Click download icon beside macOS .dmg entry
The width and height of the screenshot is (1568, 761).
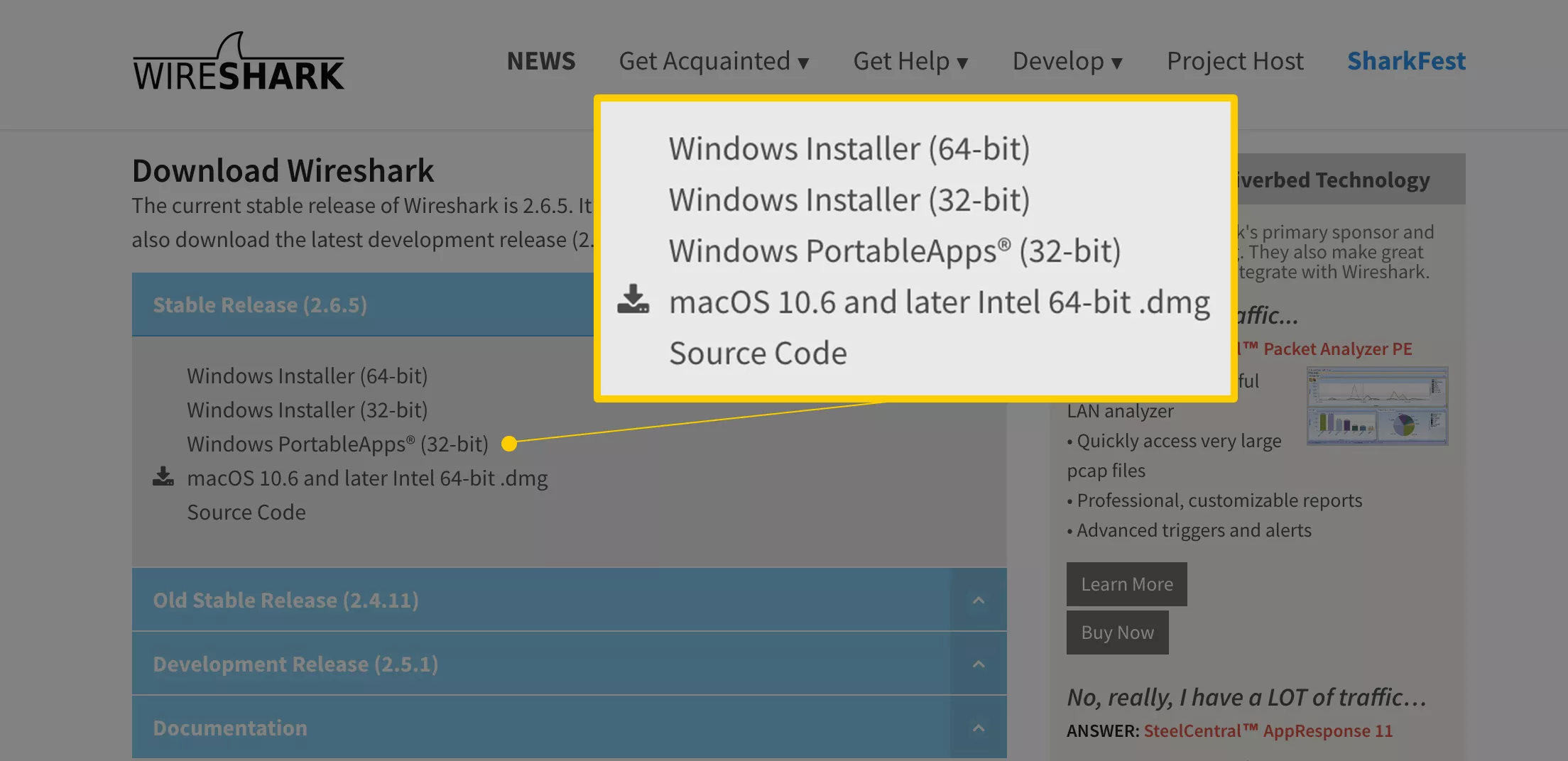(x=163, y=476)
